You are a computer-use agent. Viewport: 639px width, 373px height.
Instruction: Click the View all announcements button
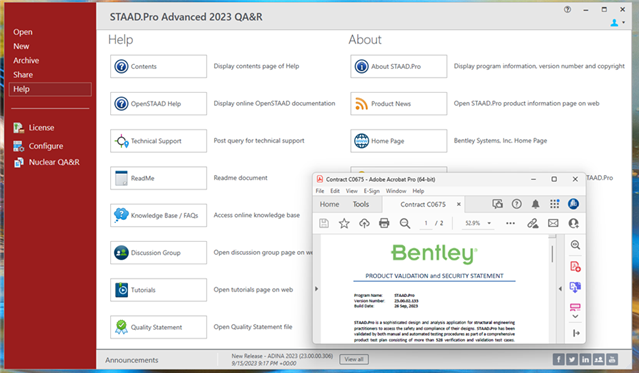coord(354,359)
